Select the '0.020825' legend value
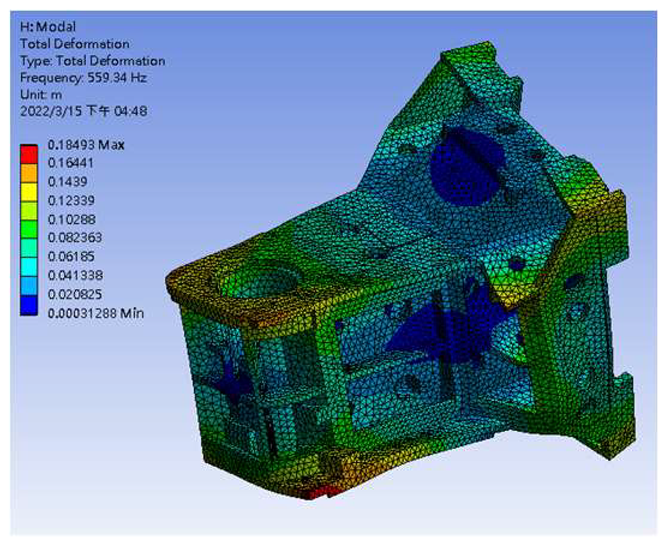667x549 pixels. 75,294
